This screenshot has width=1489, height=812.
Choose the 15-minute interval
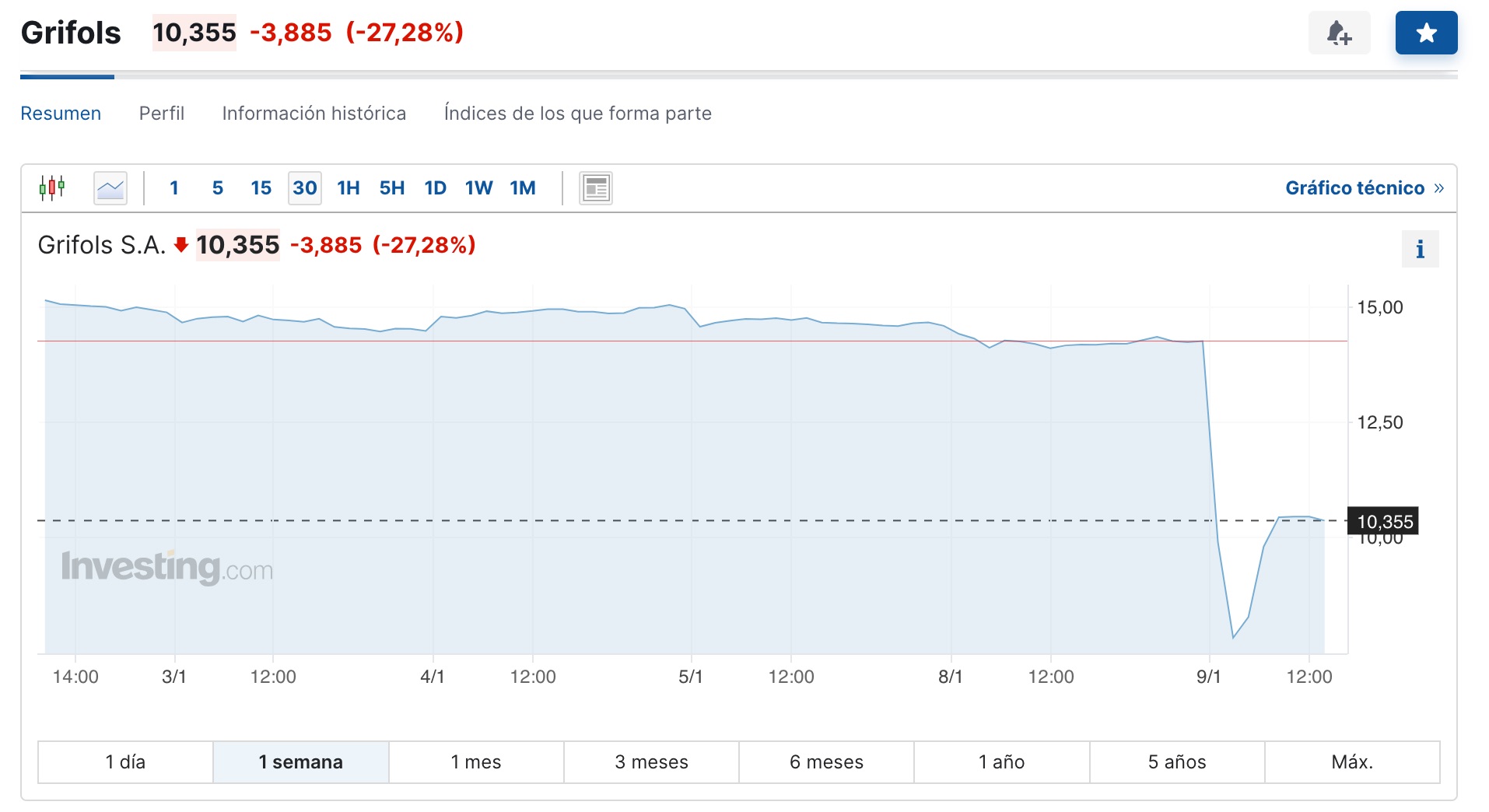(261, 188)
